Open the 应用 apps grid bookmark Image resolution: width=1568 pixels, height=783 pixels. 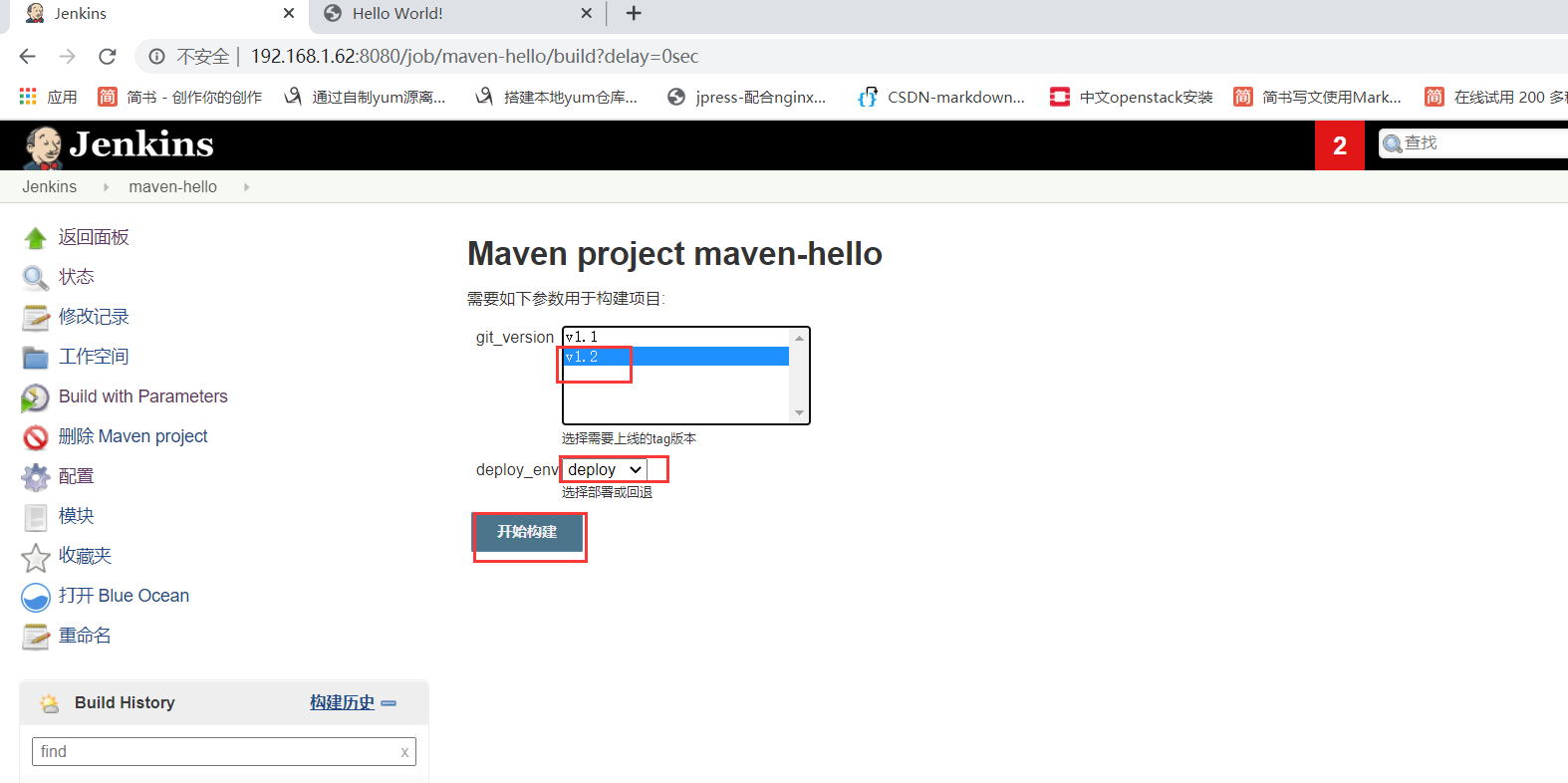48,97
